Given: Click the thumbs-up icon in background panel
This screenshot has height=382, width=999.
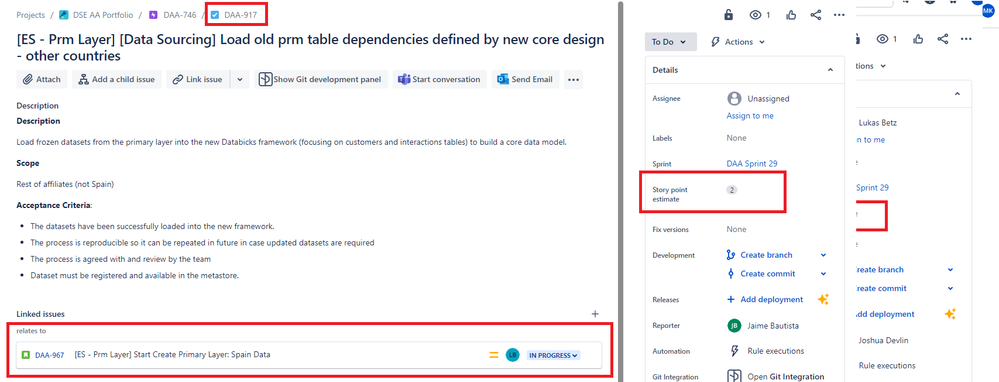Looking at the screenshot, I should click(918, 39).
